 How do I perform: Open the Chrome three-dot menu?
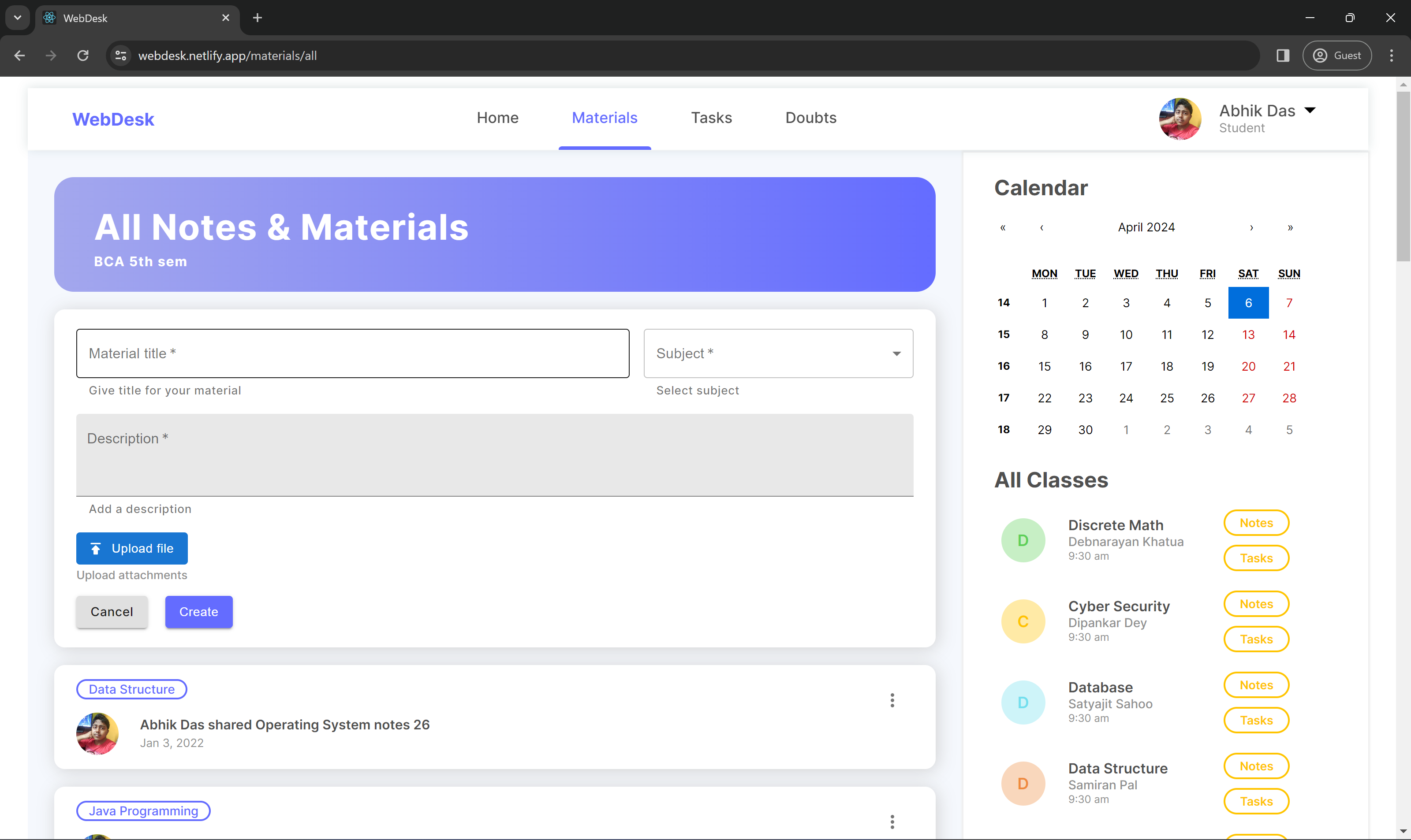1392,56
